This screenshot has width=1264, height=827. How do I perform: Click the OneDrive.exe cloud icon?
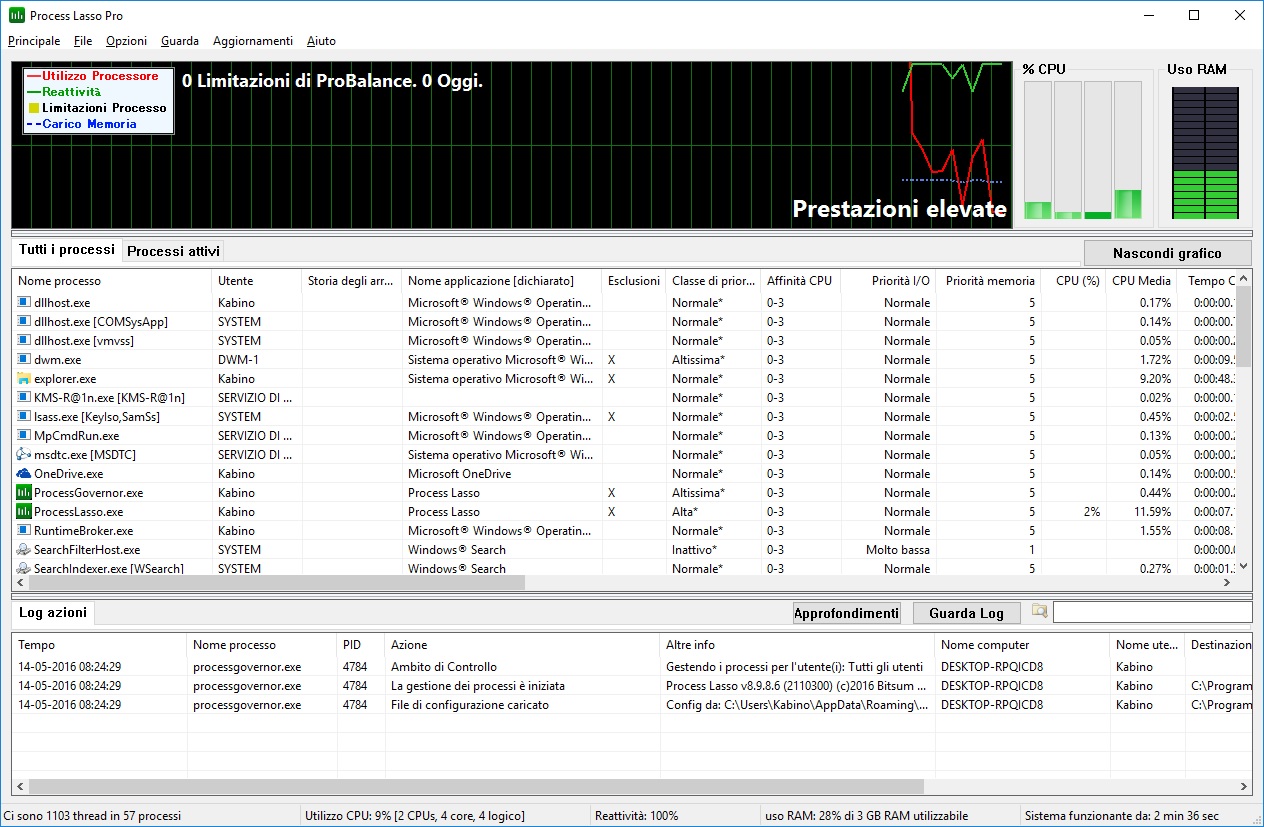[24, 473]
